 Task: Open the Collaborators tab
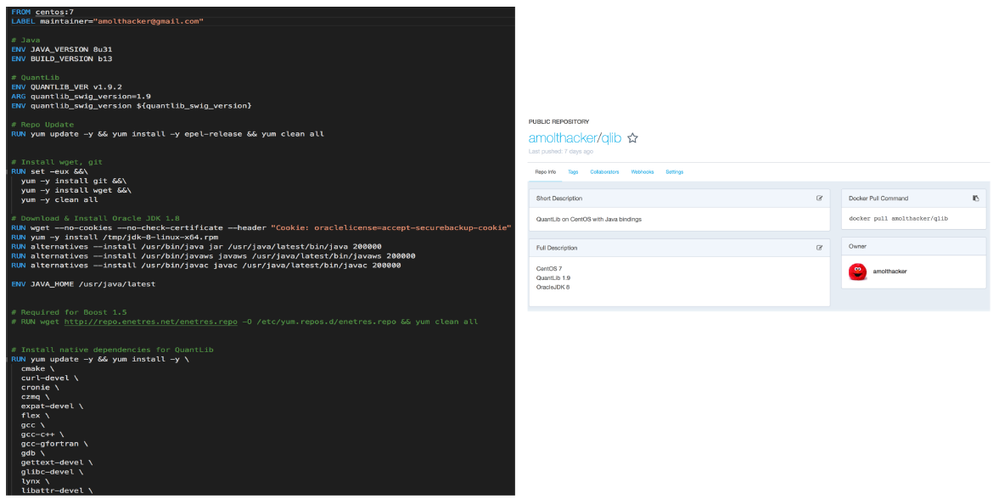click(604, 172)
